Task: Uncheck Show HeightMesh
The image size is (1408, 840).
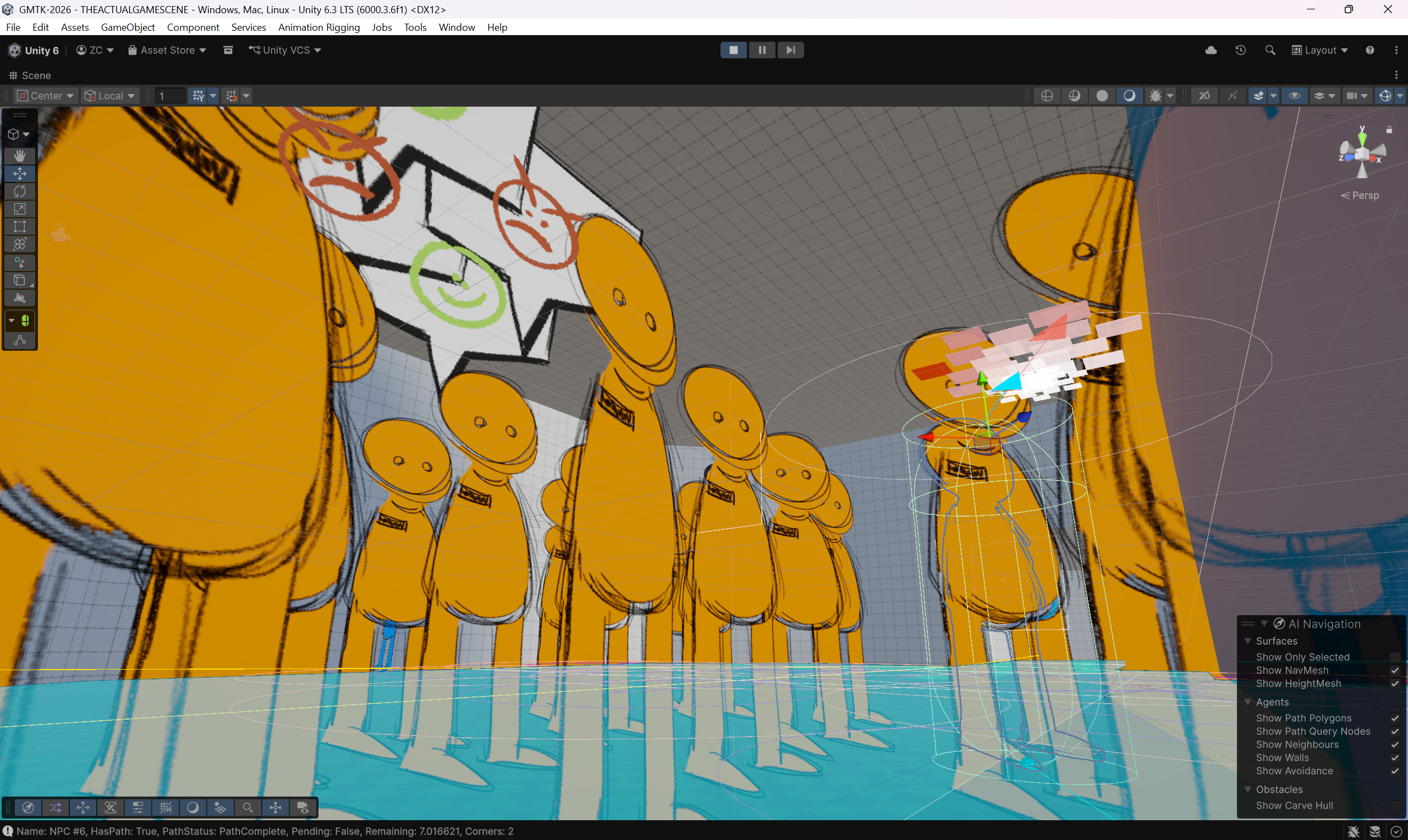Action: click(1395, 684)
